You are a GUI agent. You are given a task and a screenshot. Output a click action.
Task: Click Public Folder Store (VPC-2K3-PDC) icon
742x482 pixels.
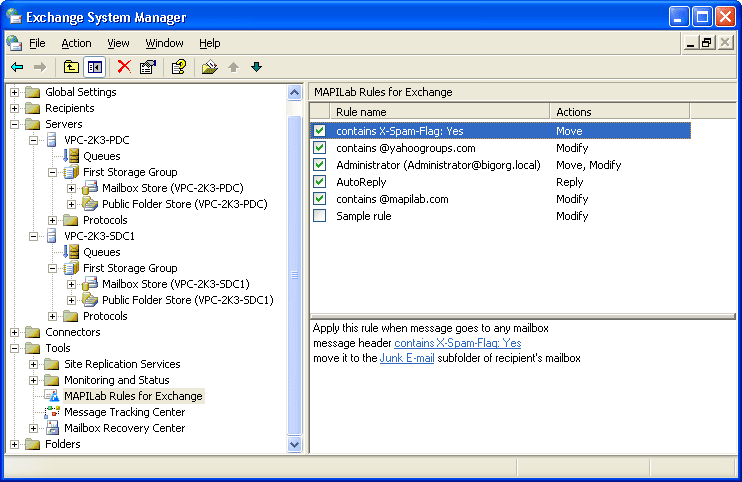point(90,204)
